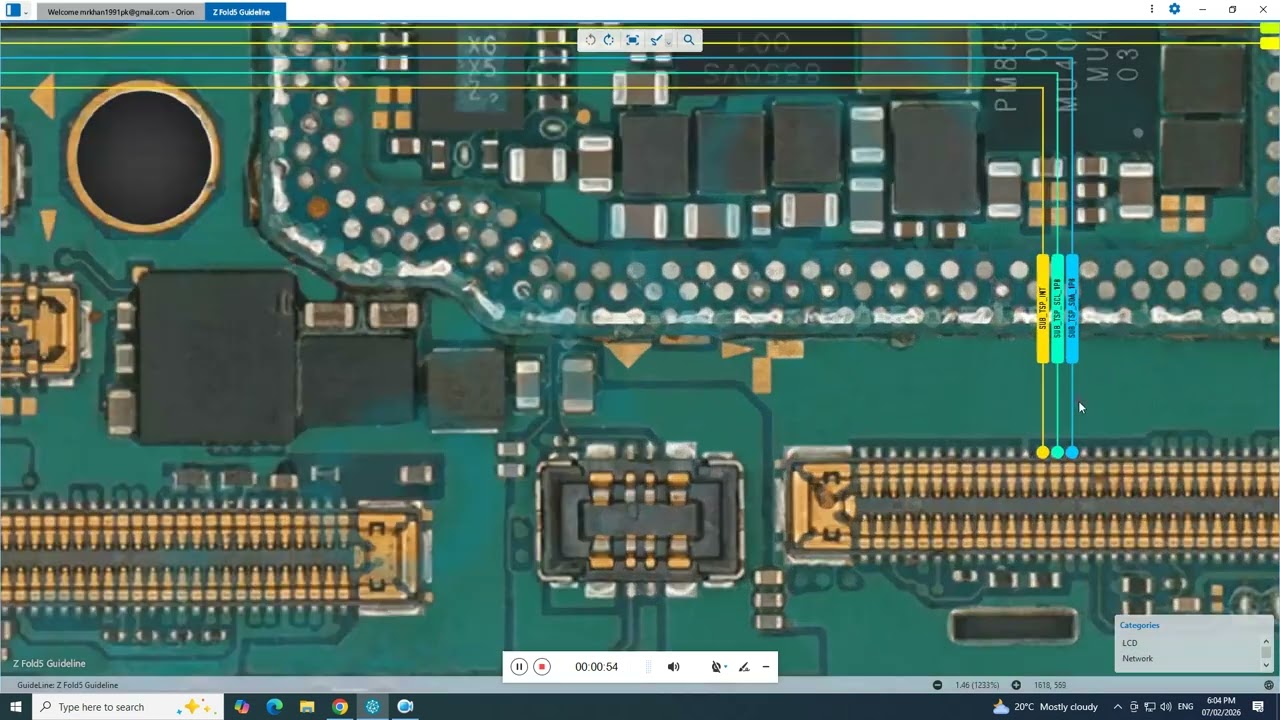Select the Z Fold5 Guideline tab
Screen dimensions: 1280x720
(x=241, y=12)
